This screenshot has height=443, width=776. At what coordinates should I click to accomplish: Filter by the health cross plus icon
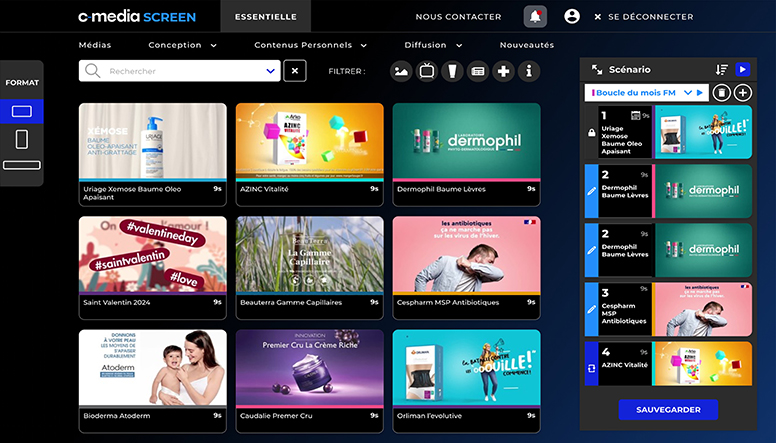point(503,71)
